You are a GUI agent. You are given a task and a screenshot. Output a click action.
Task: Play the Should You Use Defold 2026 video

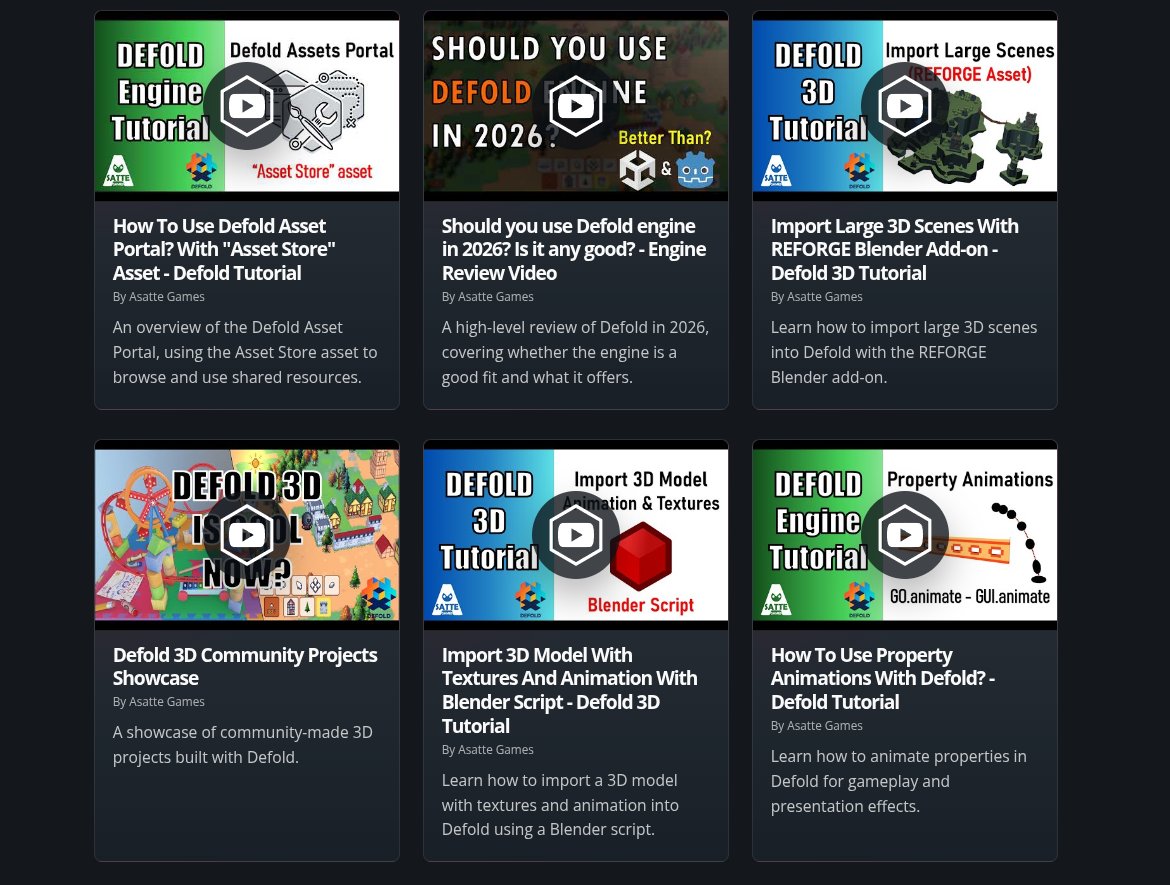coord(576,106)
